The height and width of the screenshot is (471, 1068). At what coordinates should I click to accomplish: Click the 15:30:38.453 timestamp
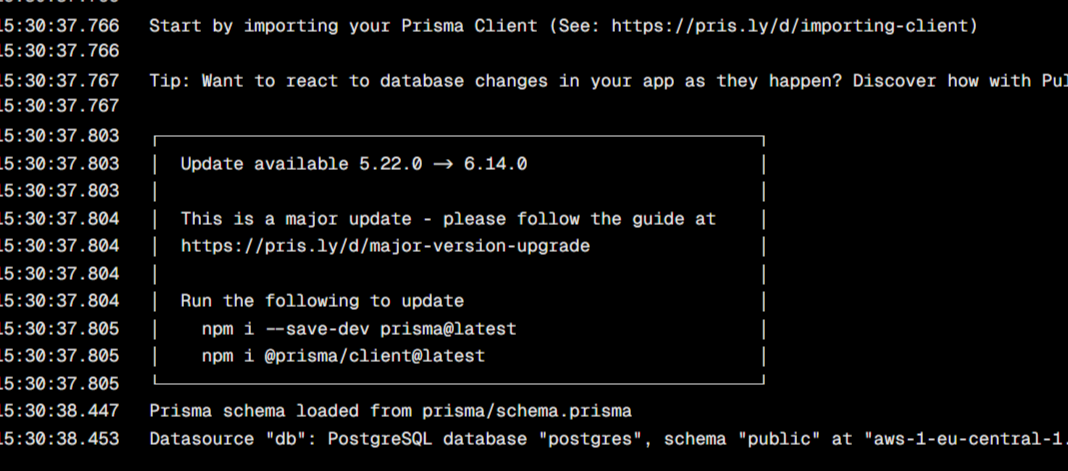pyautogui.click(x=60, y=438)
